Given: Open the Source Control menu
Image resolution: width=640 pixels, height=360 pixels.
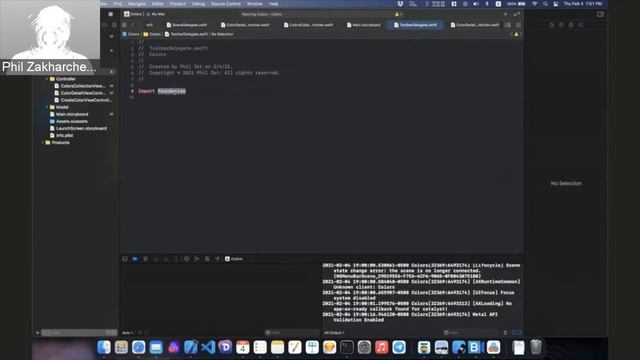Looking at the screenshot, I should click(x=226, y=4).
